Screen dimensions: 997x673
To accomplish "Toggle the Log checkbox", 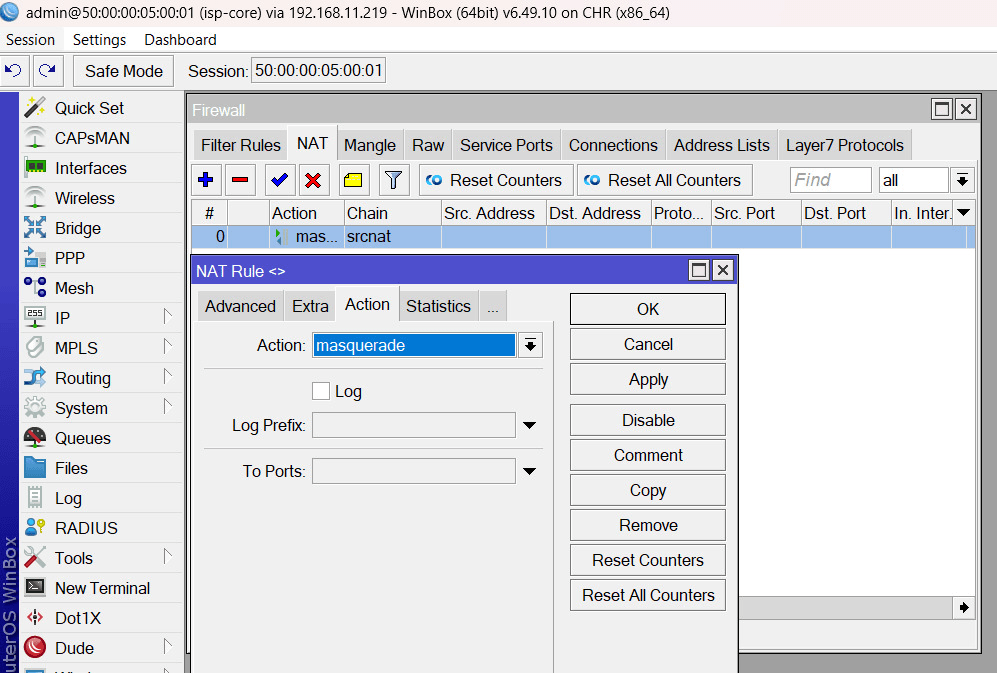I will coord(321,391).
